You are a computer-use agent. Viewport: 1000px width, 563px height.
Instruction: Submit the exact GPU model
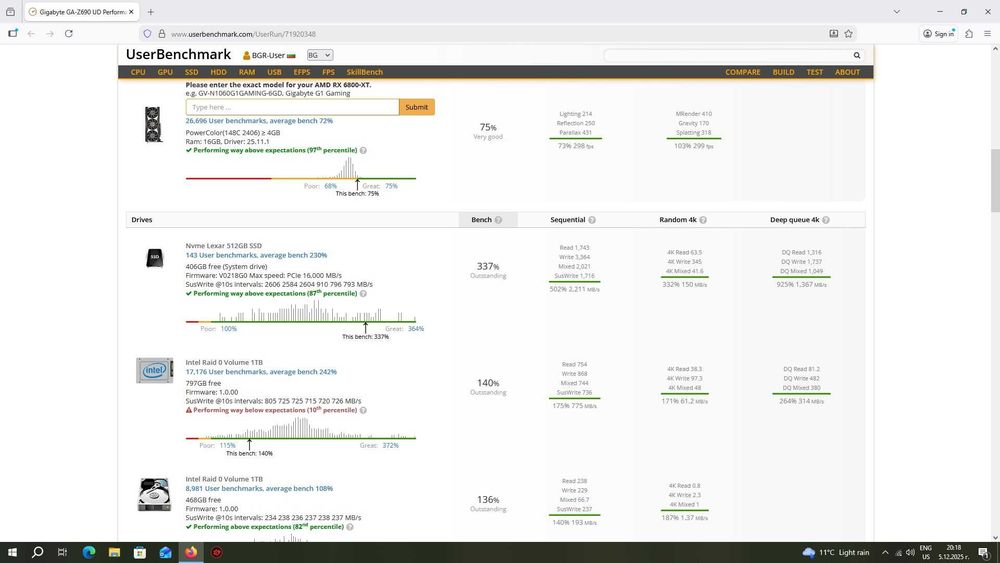[417, 107]
